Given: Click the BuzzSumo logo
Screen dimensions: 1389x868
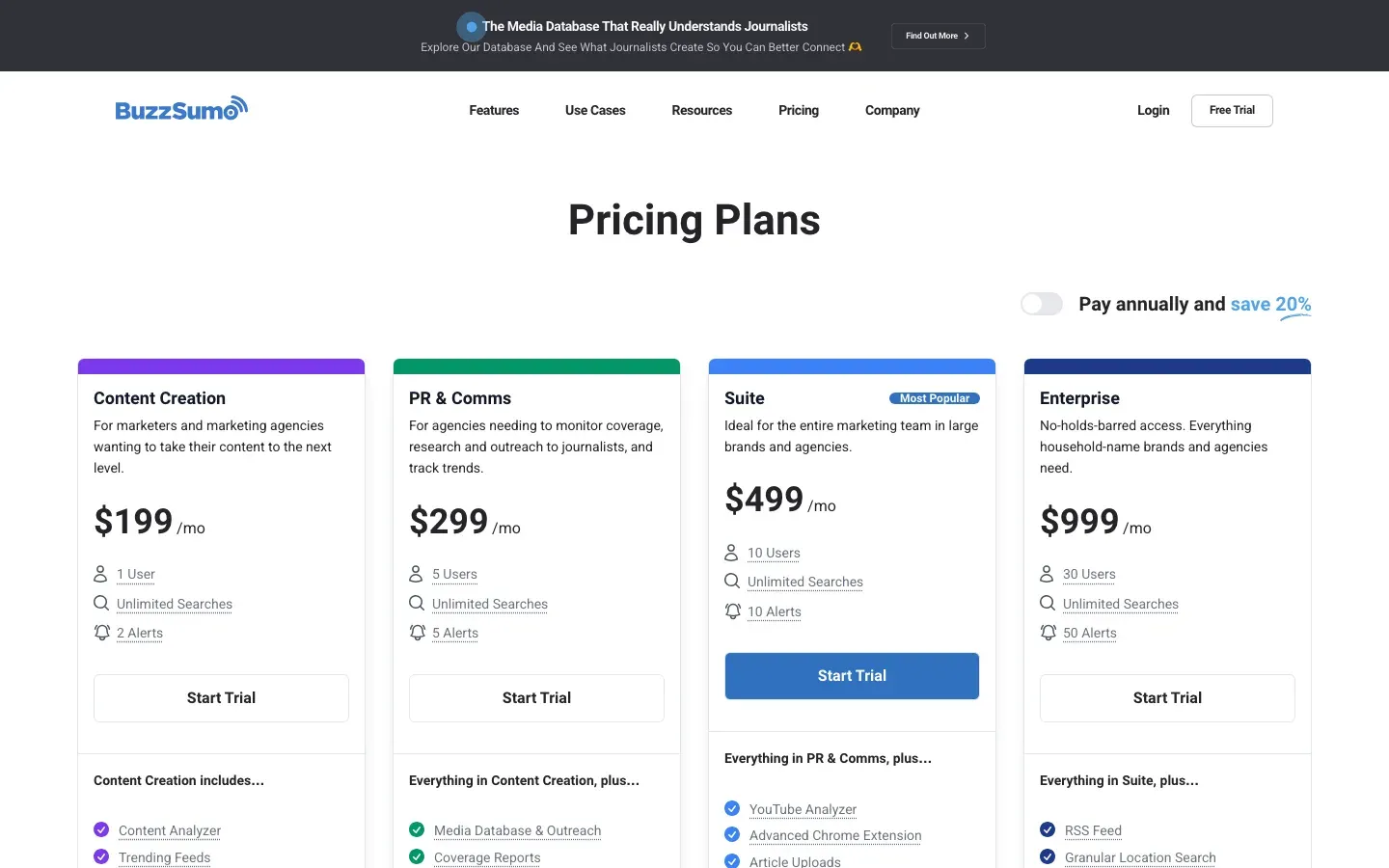Looking at the screenshot, I should pyautogui.click(x=181, y=109).
